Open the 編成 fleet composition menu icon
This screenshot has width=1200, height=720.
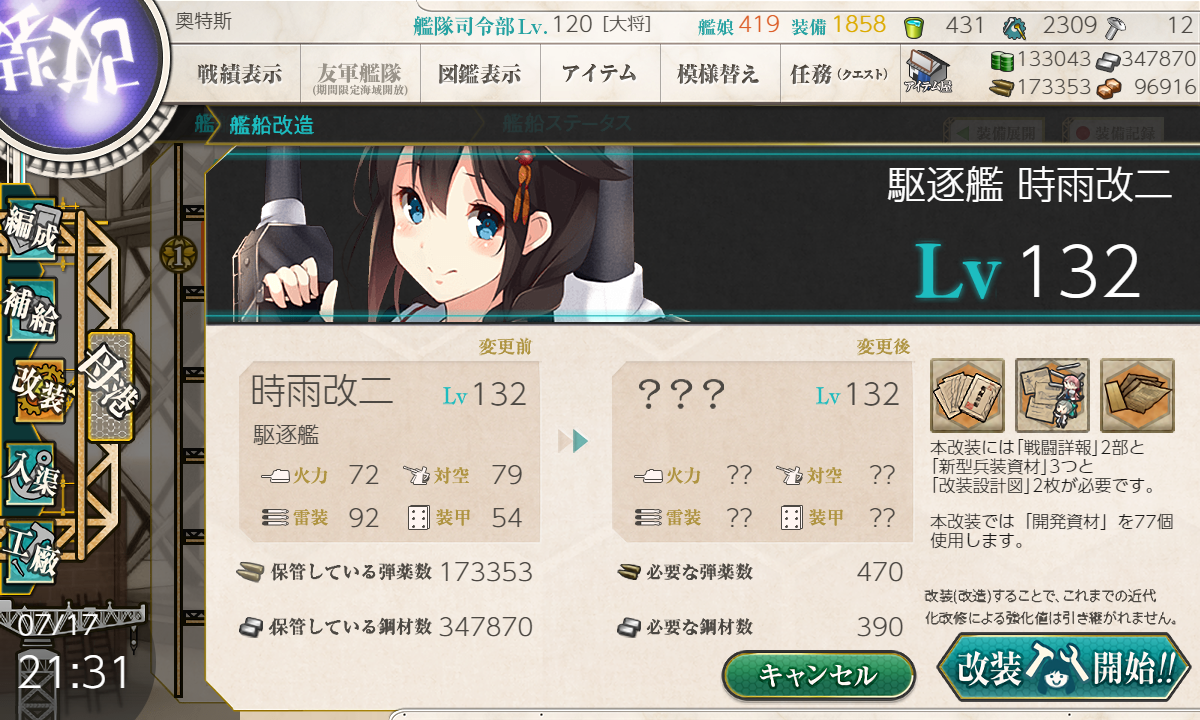30,232
